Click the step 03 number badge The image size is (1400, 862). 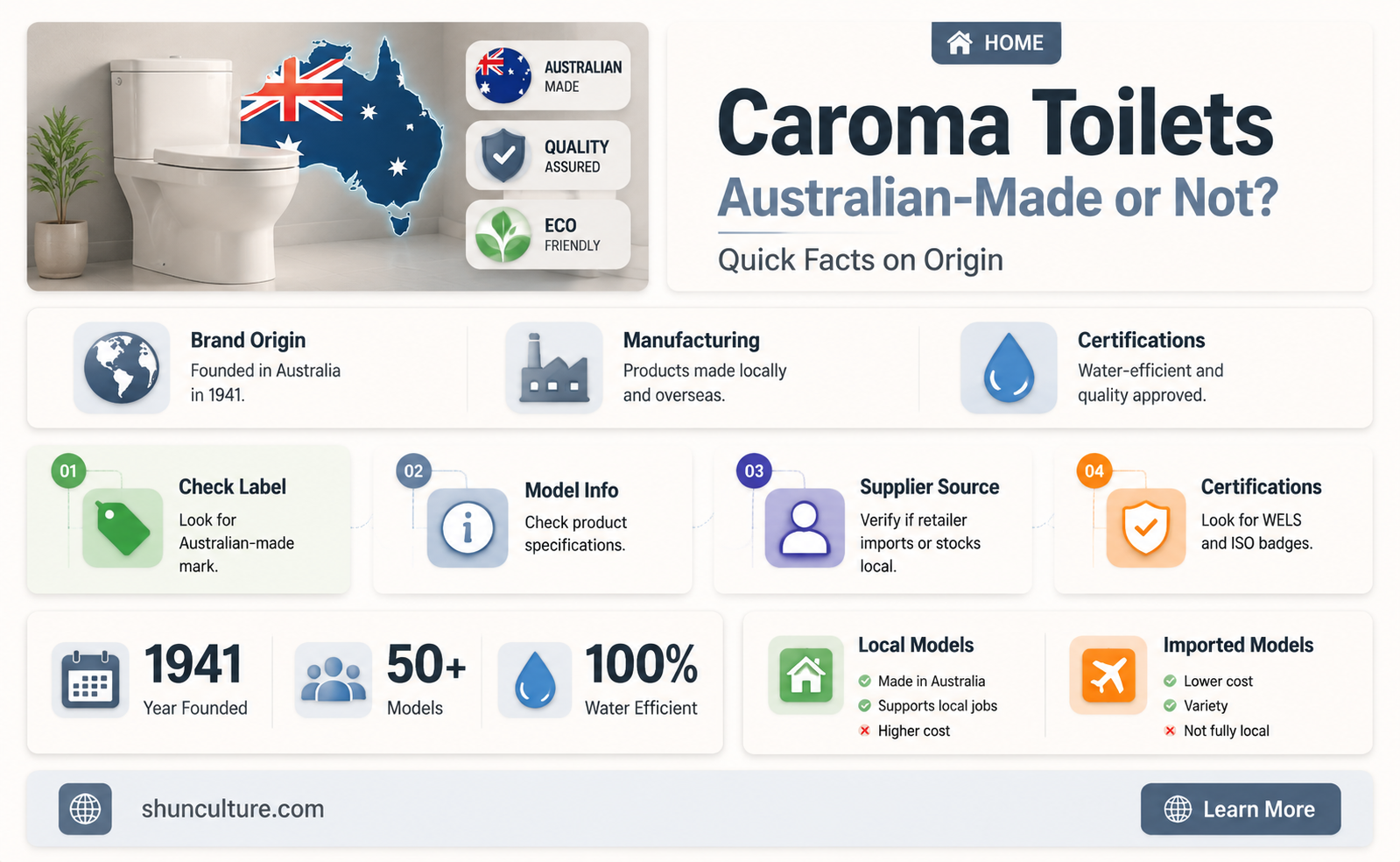point(754,471)
